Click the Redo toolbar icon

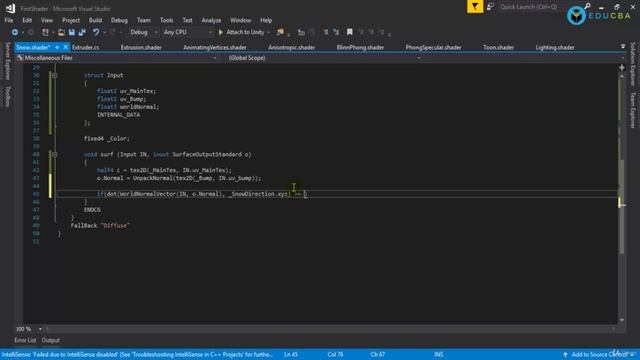pos(113,32)
